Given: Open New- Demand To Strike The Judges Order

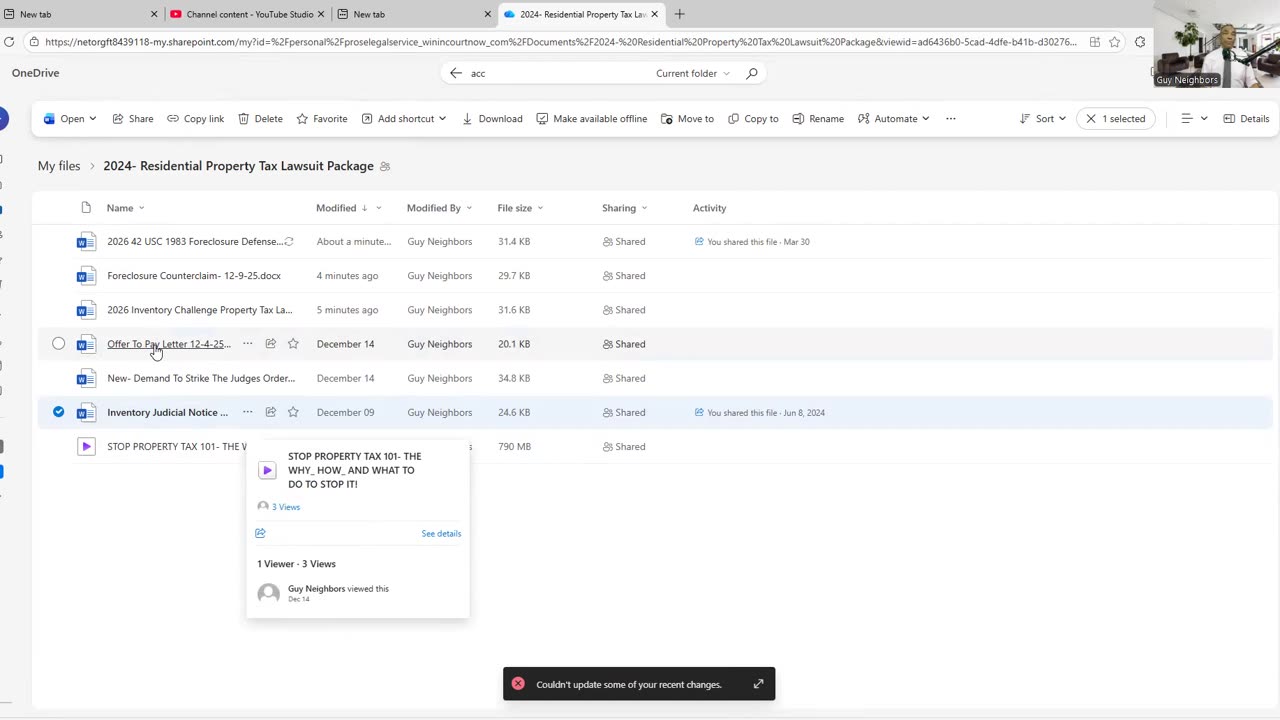Looking at the screenshot, I should 201,378.
